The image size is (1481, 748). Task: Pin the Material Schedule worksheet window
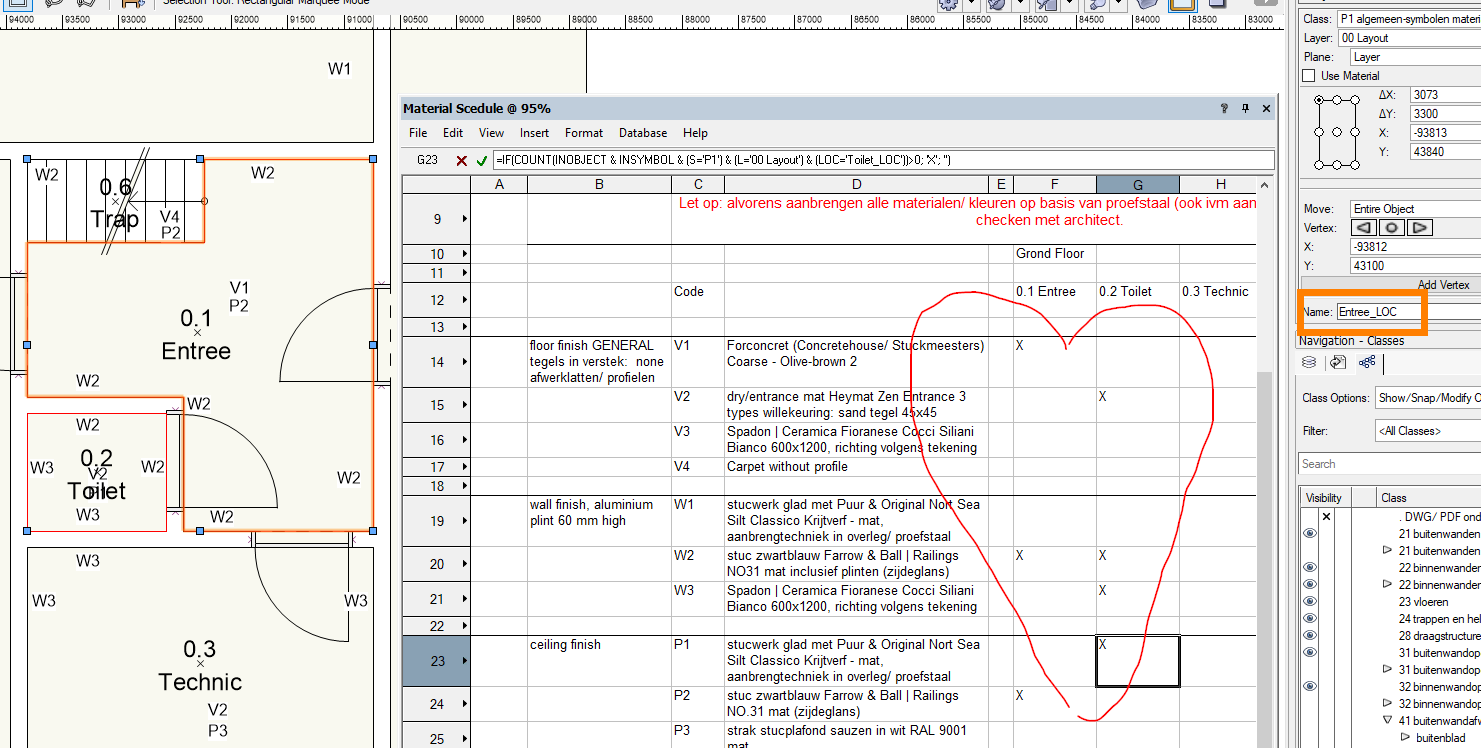[1245, 109]
